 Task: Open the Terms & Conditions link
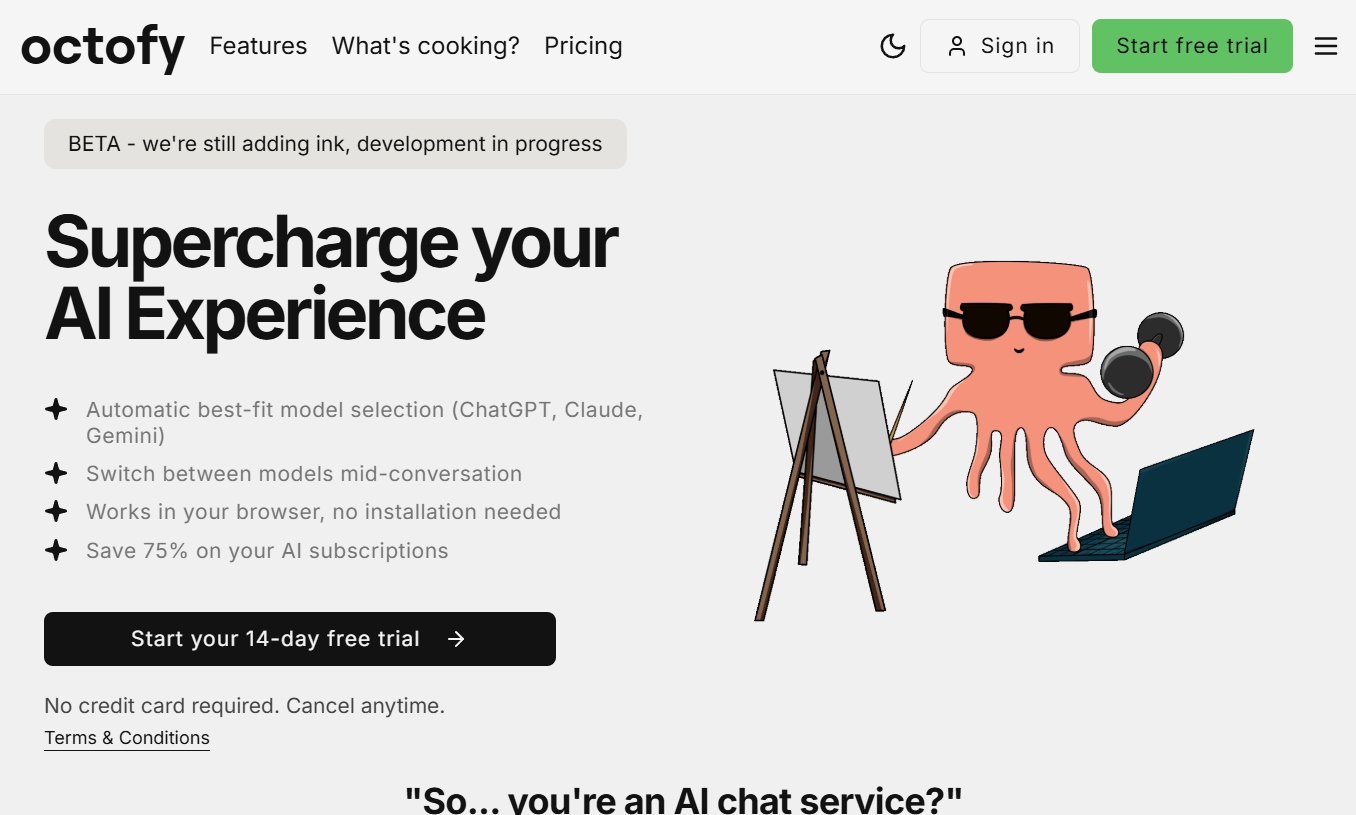[127, 738]
